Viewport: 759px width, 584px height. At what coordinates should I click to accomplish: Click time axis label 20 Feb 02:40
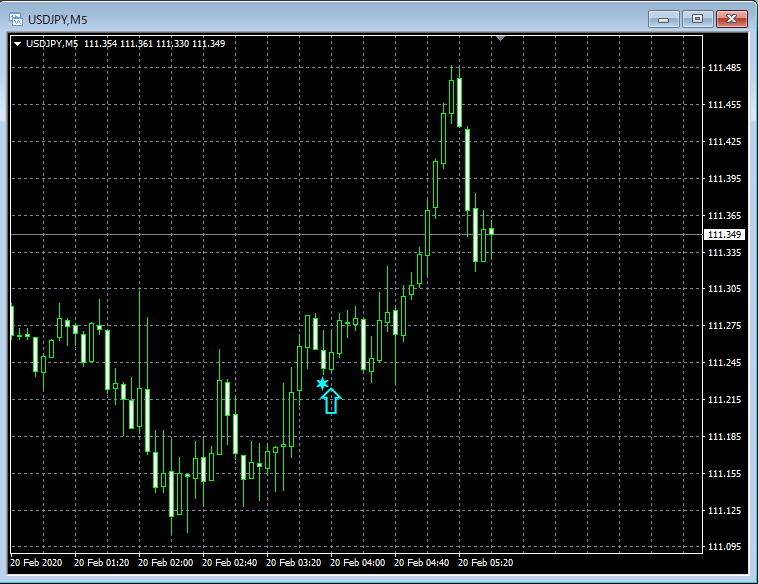click(229, 563)
